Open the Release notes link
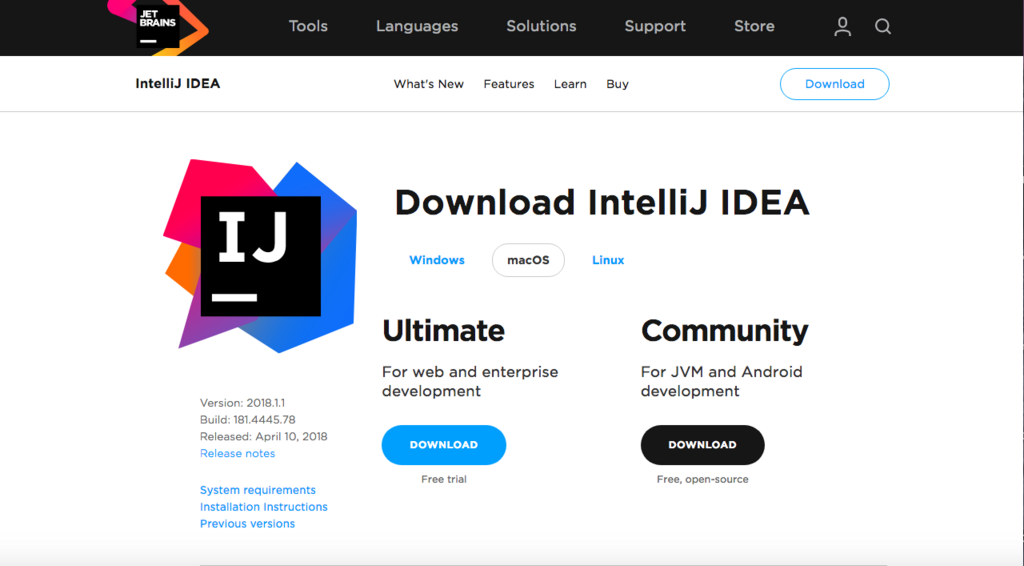Viewport: 1024px width, 566px height. click(237, 453)
